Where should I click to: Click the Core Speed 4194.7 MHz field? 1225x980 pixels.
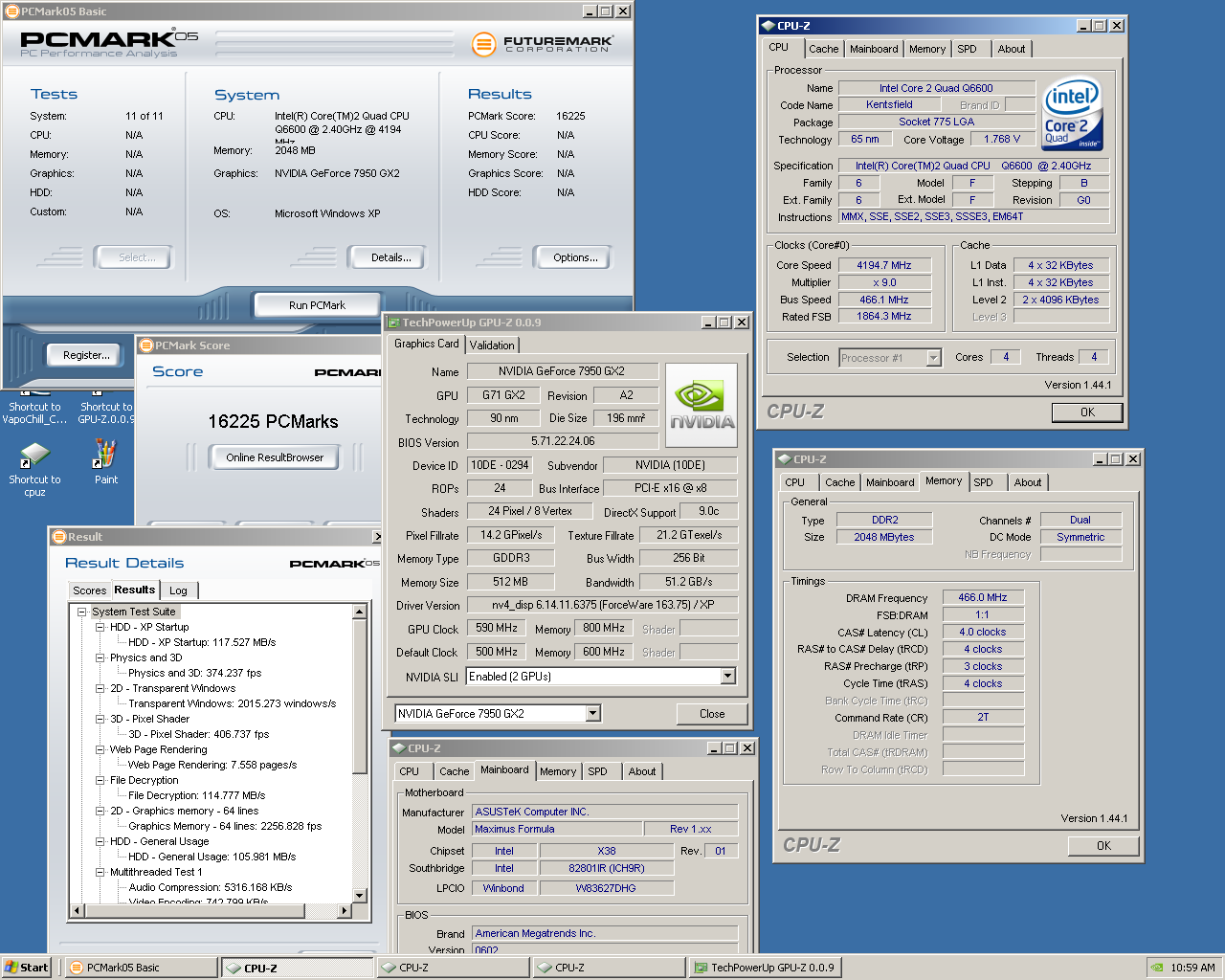pyautogui.click(x=884, y=265)
